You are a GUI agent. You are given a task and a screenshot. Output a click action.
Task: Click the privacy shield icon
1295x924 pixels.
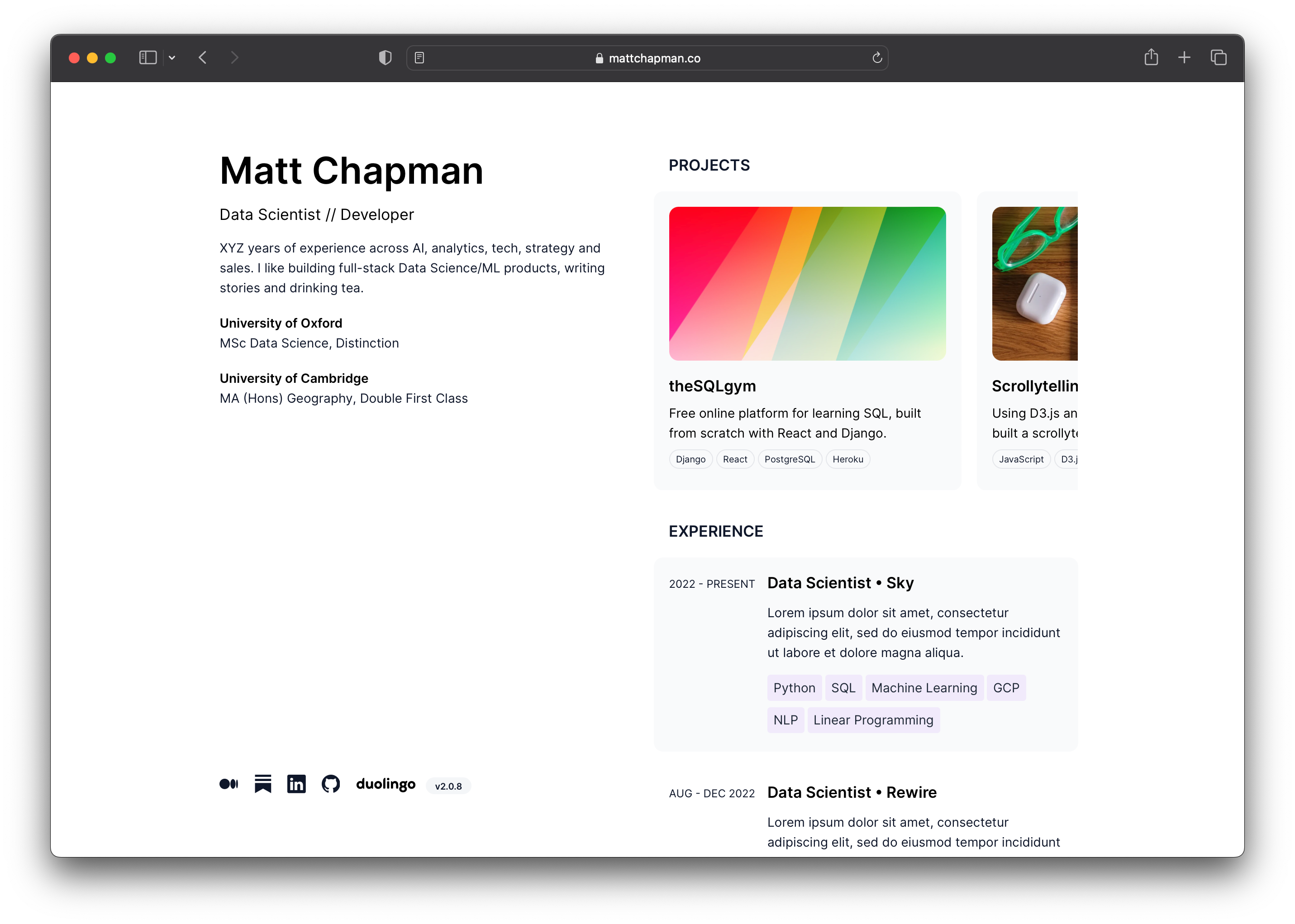[x=385, y=57]
